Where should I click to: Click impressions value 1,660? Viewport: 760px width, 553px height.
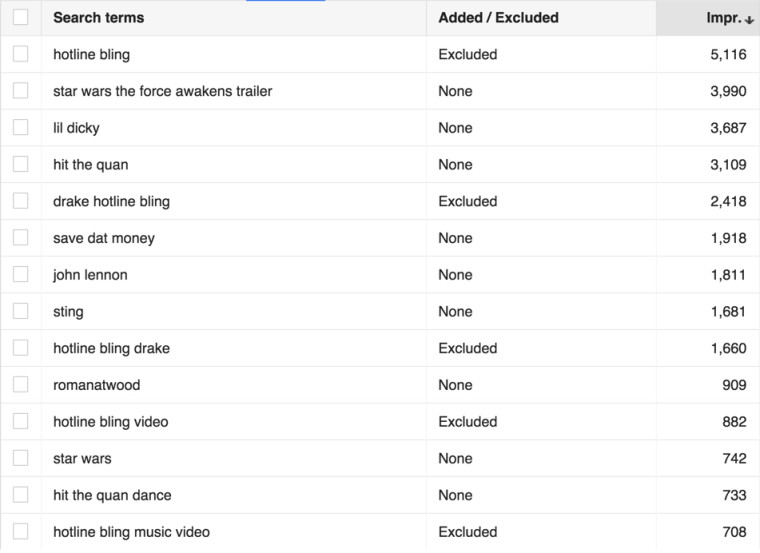728,348
